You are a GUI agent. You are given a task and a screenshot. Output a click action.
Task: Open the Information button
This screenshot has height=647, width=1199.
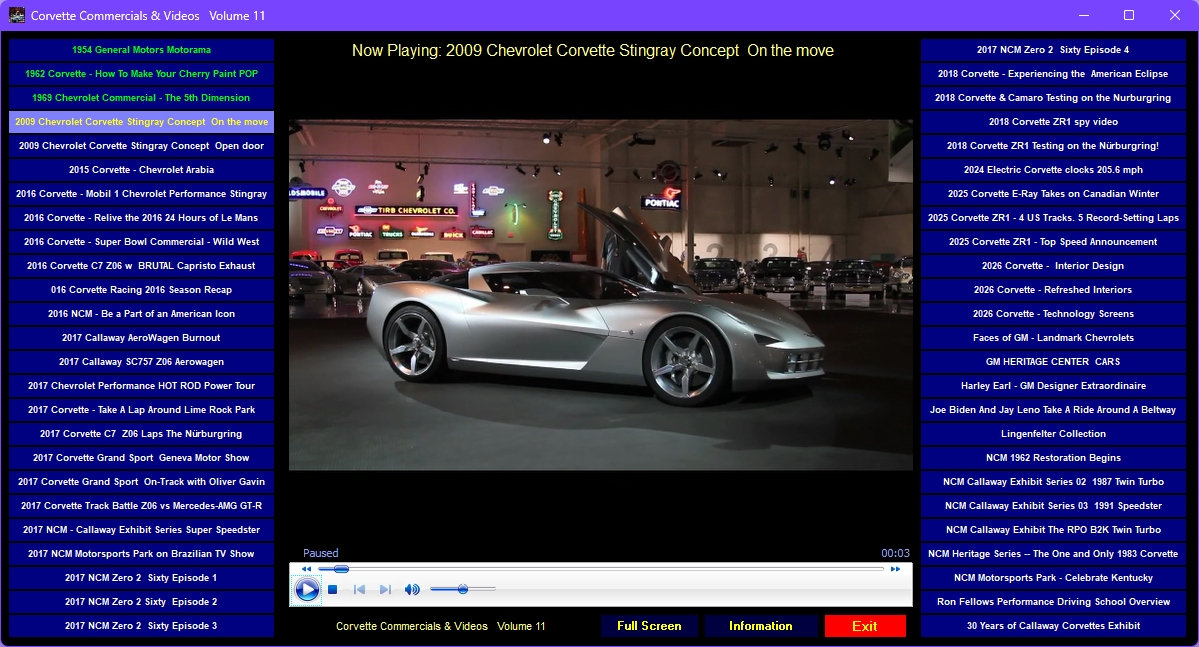pos(761,626)
